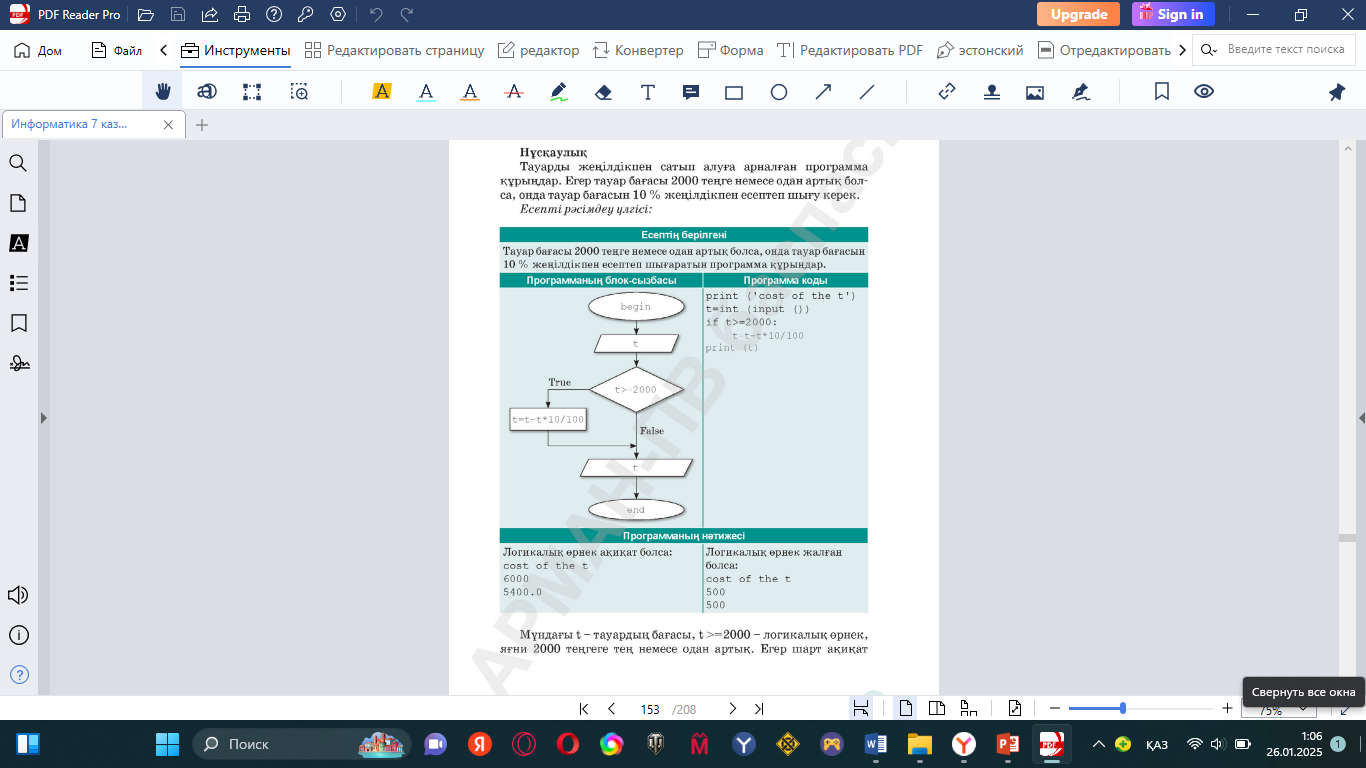Select the Text box tool
The image size is (1366, 768).
click(648, 92)
